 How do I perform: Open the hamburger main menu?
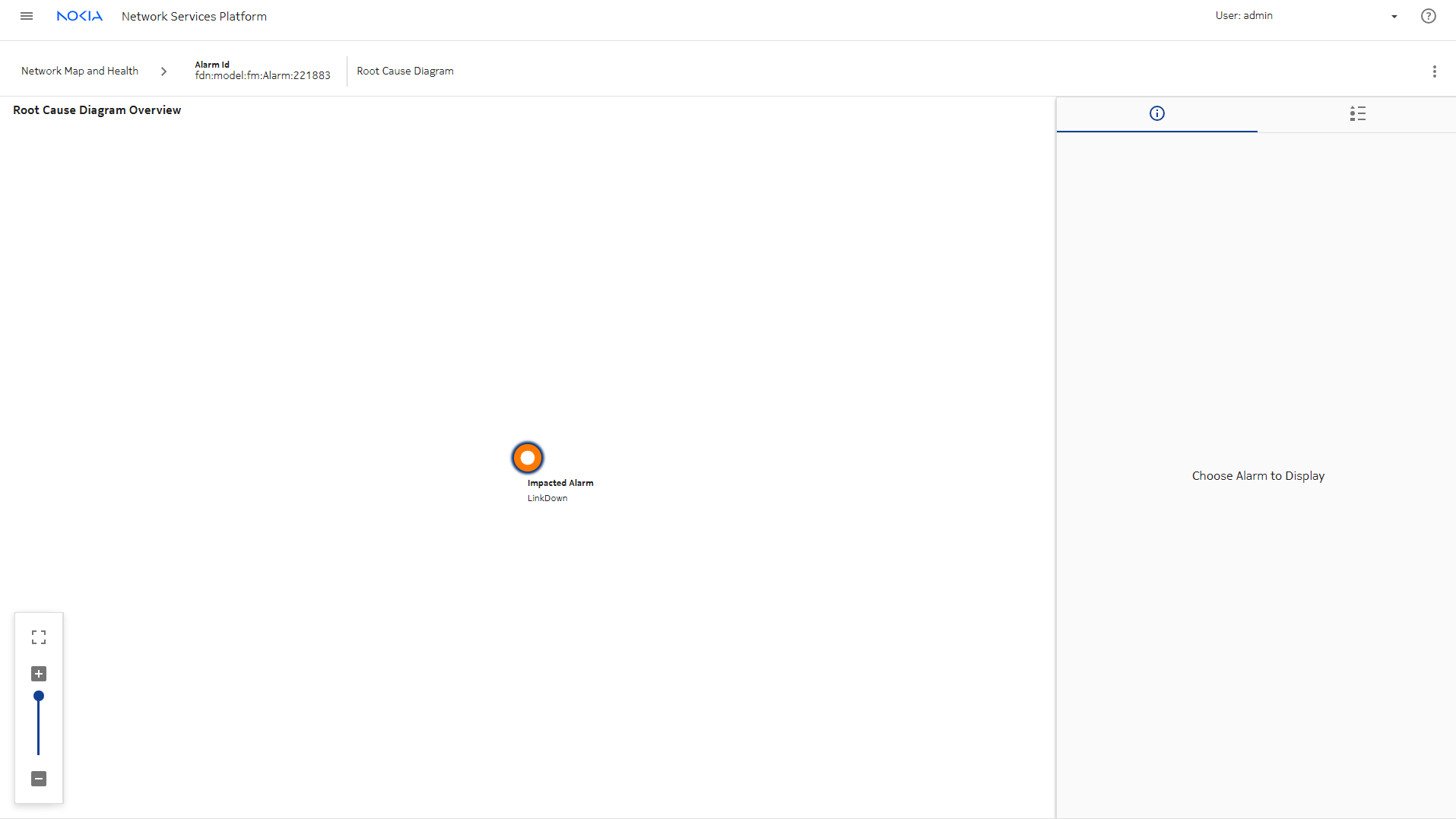[x=27, y=16]
